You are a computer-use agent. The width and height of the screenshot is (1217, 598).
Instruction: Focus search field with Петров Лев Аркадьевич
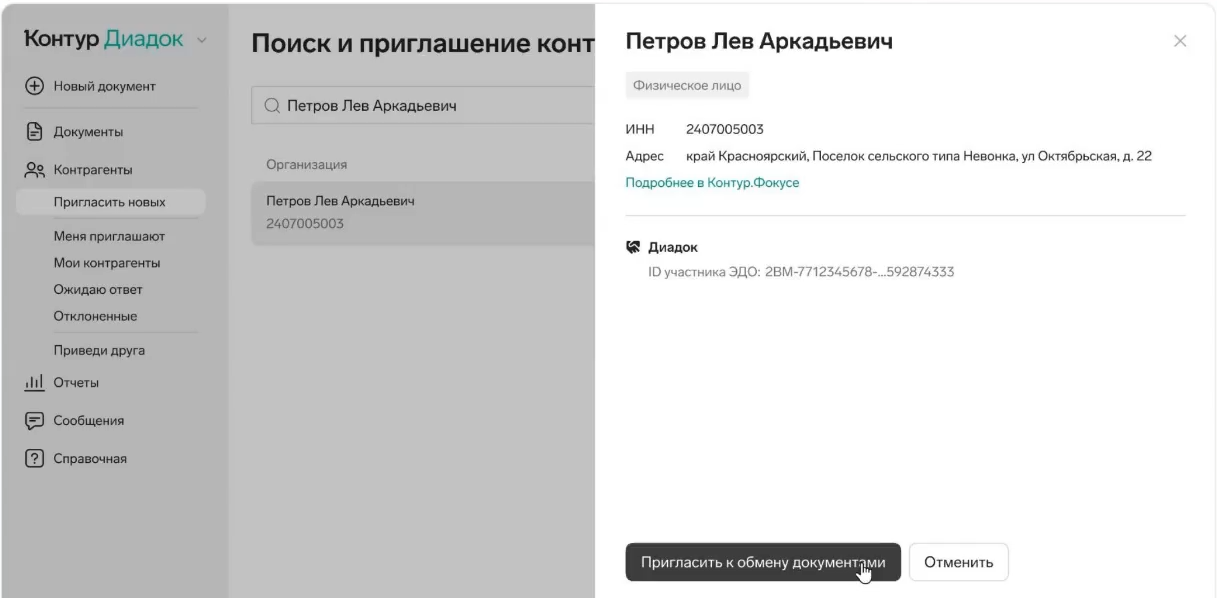tap(422, 105)
